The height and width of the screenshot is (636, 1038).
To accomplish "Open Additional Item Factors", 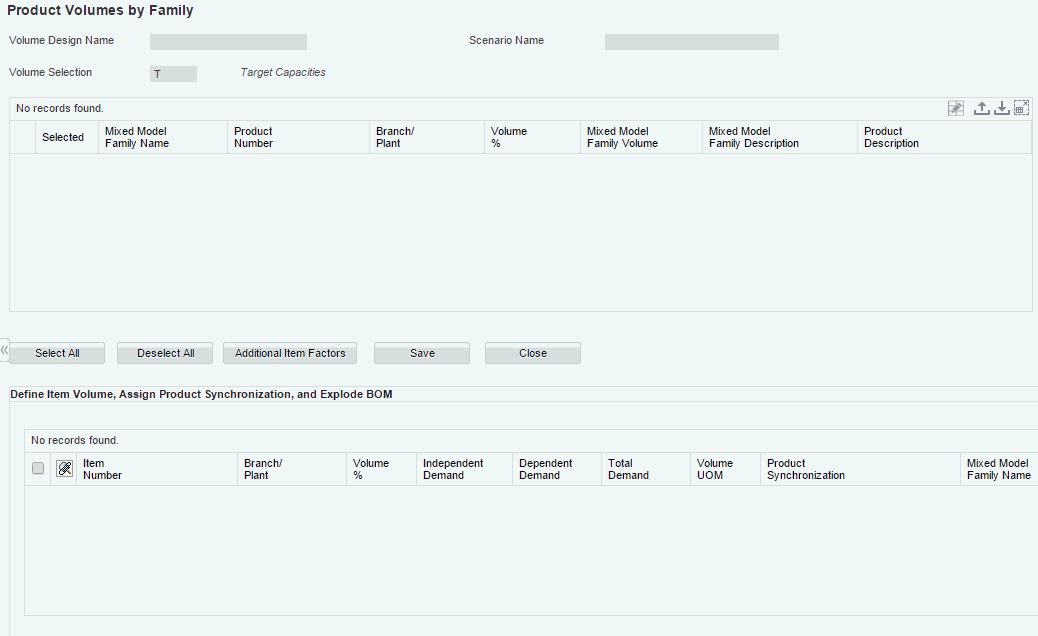I will pos(290,353).
